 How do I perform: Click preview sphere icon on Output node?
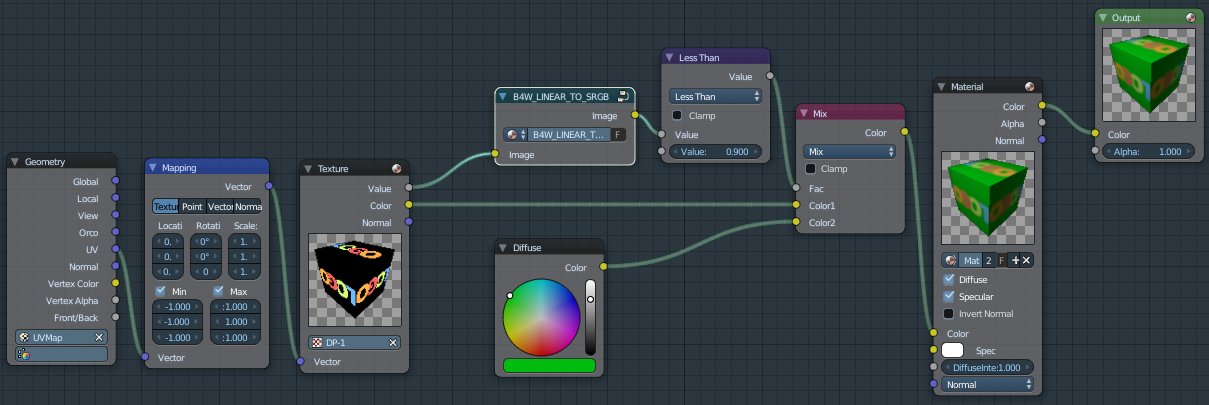(x=1190, y=18)
